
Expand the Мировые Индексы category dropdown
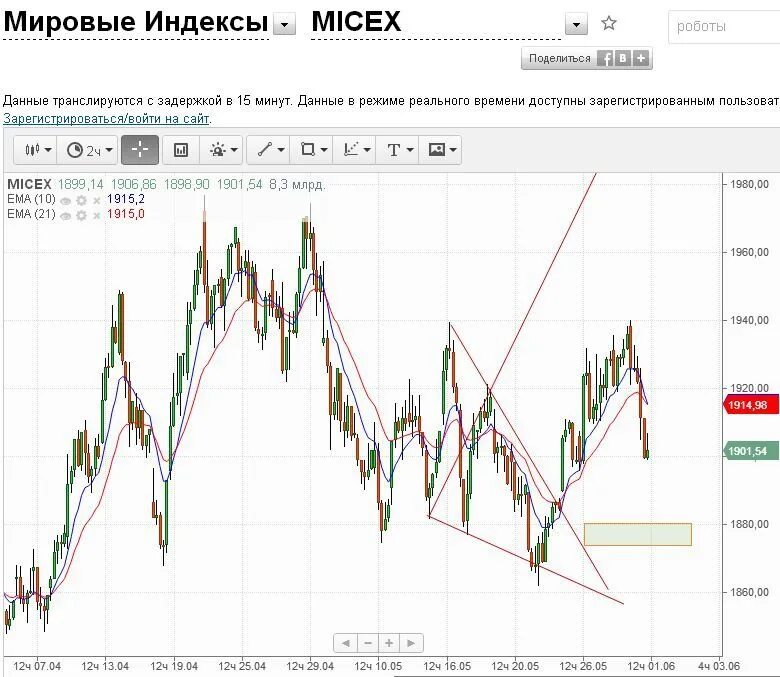coord(285,24)
